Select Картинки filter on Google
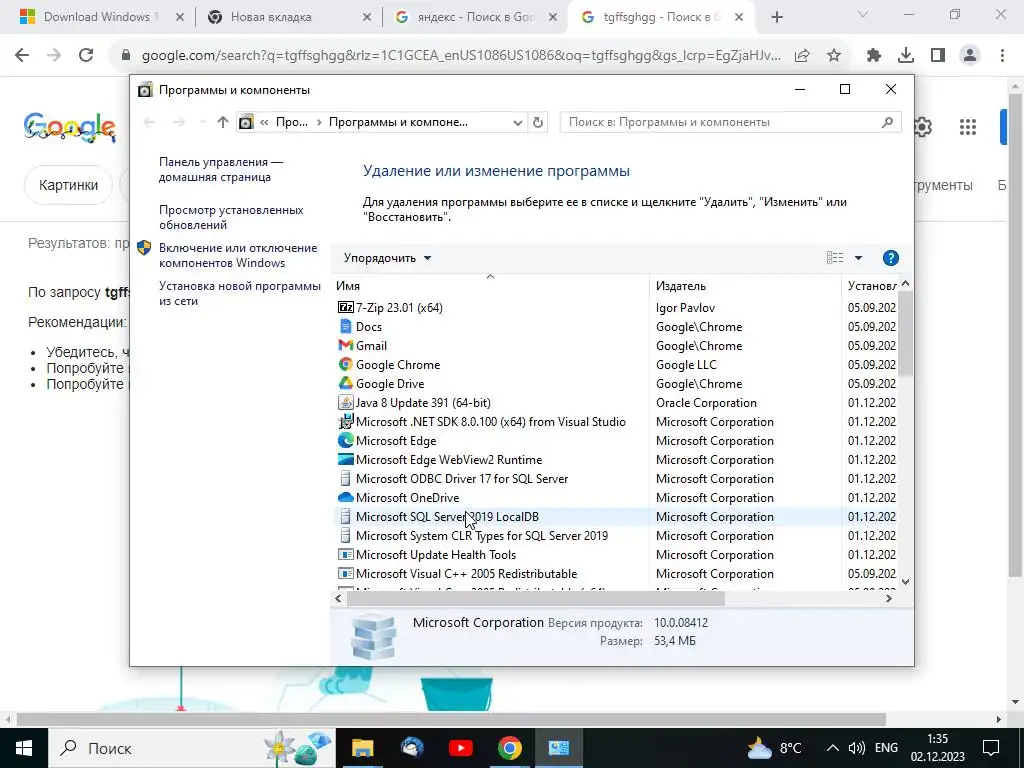The height and width of the screenshot is (768, 1024). coord(68,185)
